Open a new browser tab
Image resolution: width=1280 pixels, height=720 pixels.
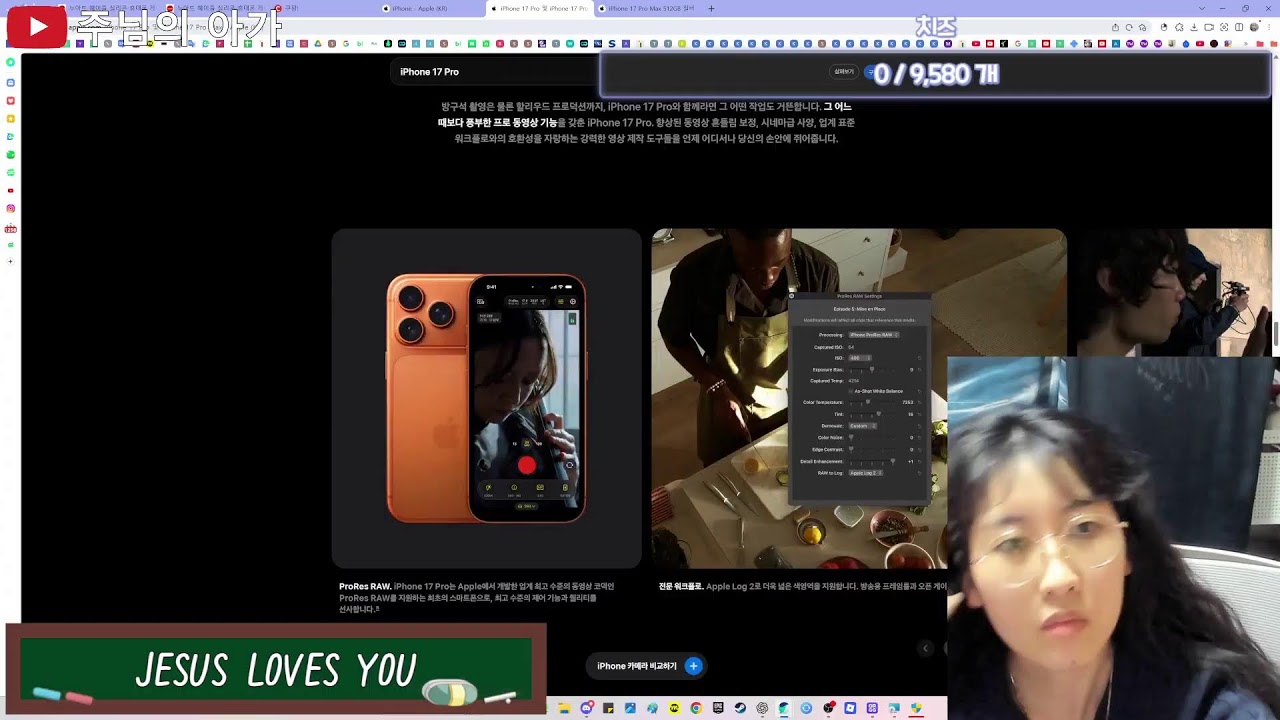click(x=711, y=8)
